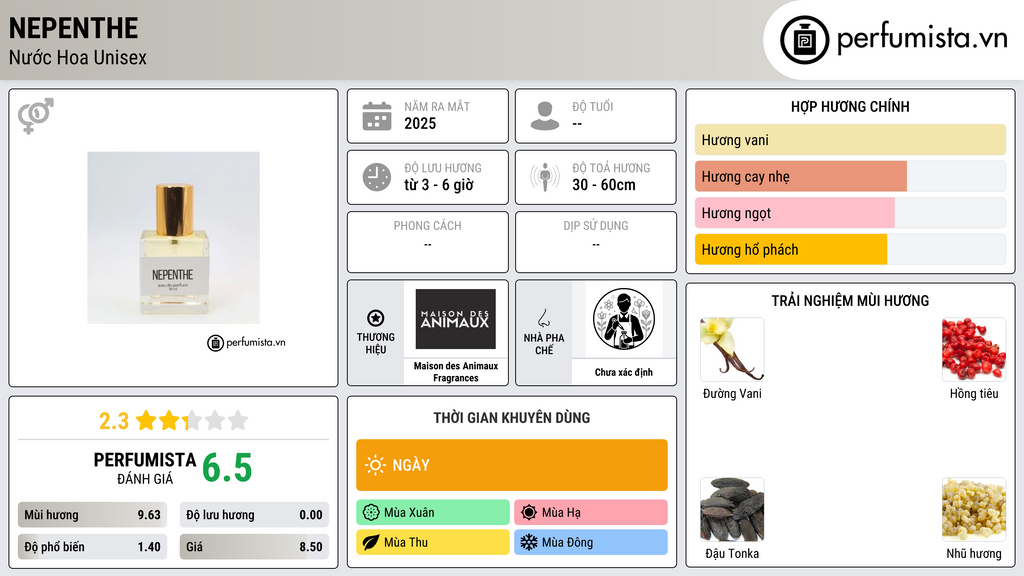Click the Độ lưu hương 0.00 score bar

[x=254, y=515]
